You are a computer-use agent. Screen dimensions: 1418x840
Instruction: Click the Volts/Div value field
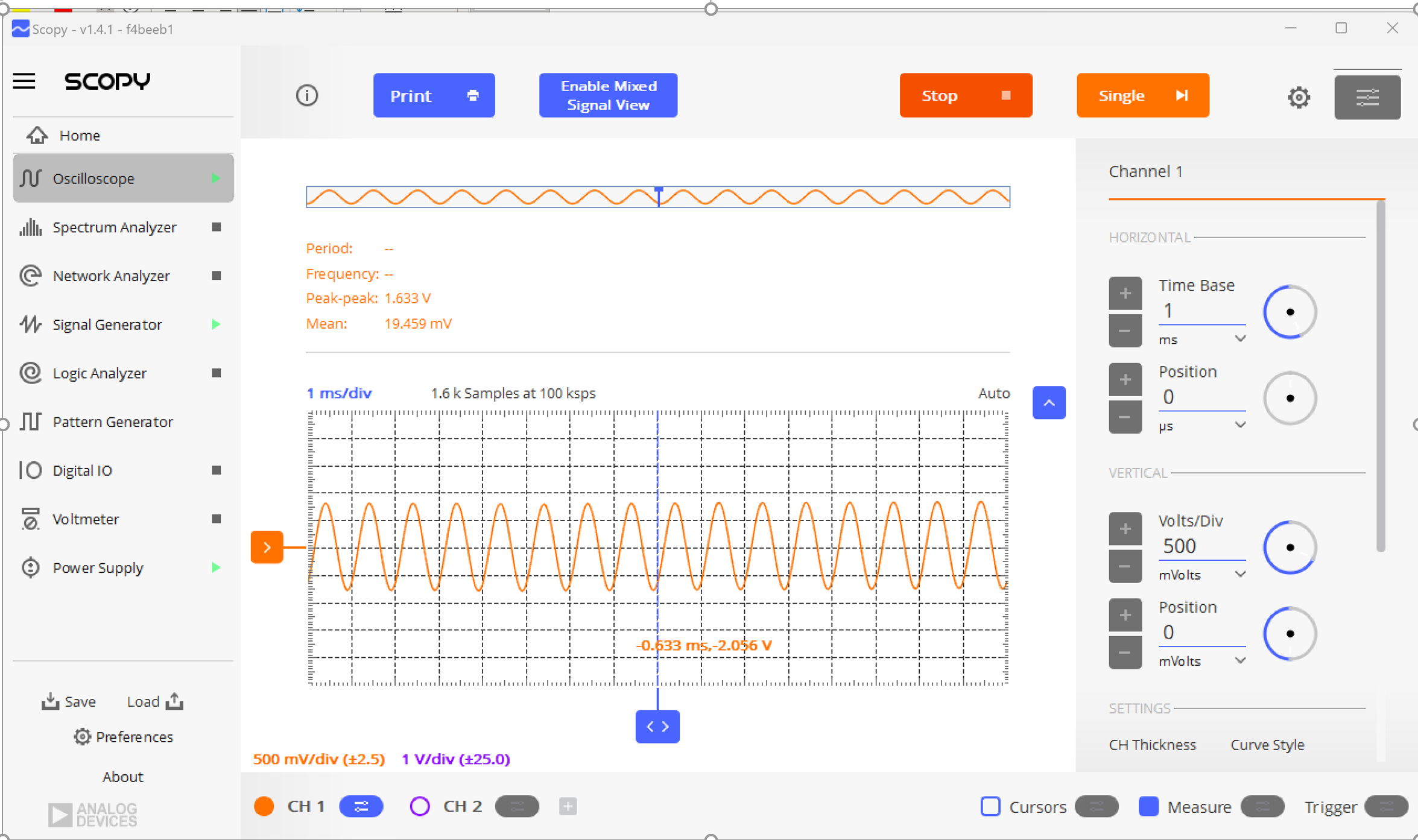1201,546
